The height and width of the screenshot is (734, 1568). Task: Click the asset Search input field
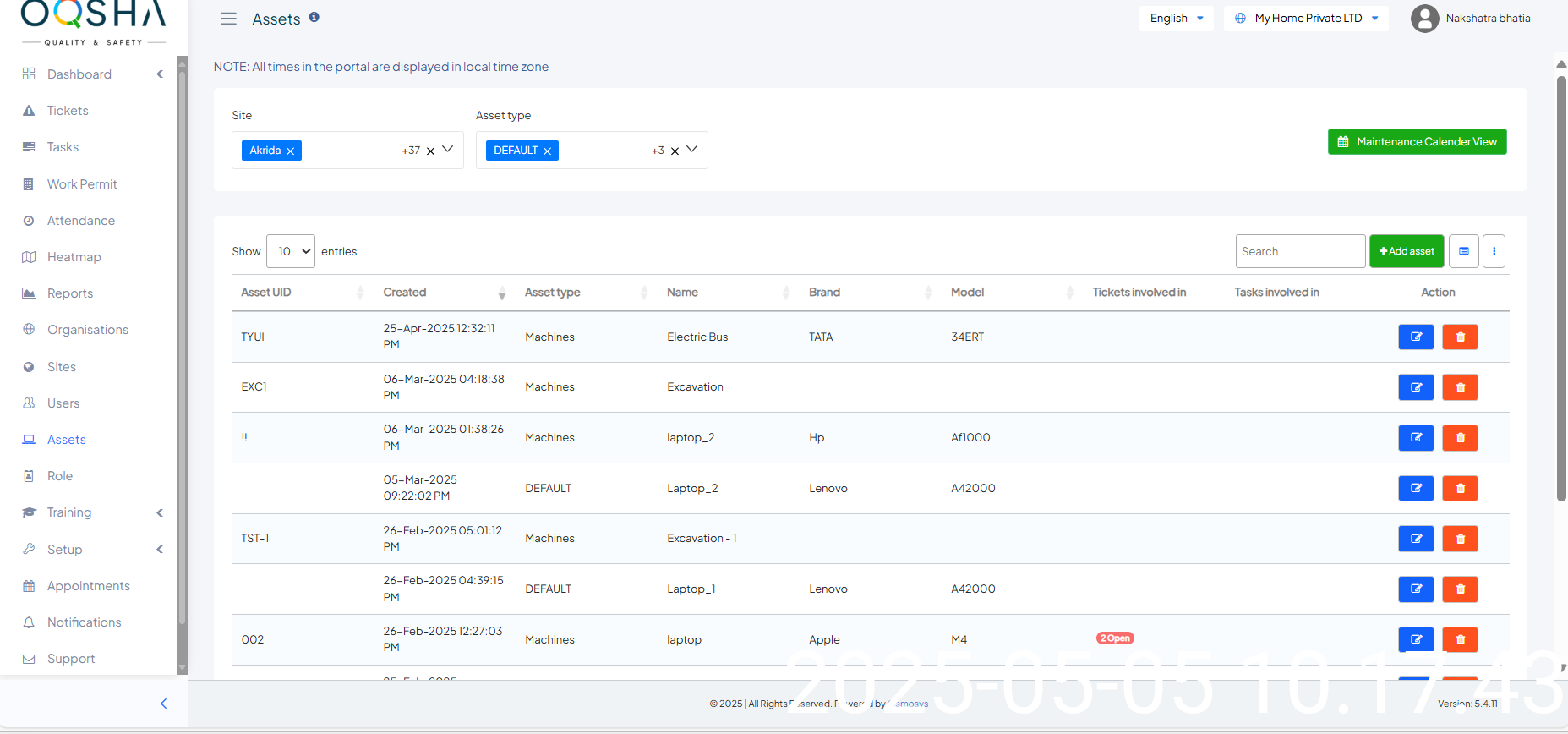(1299, 251)
